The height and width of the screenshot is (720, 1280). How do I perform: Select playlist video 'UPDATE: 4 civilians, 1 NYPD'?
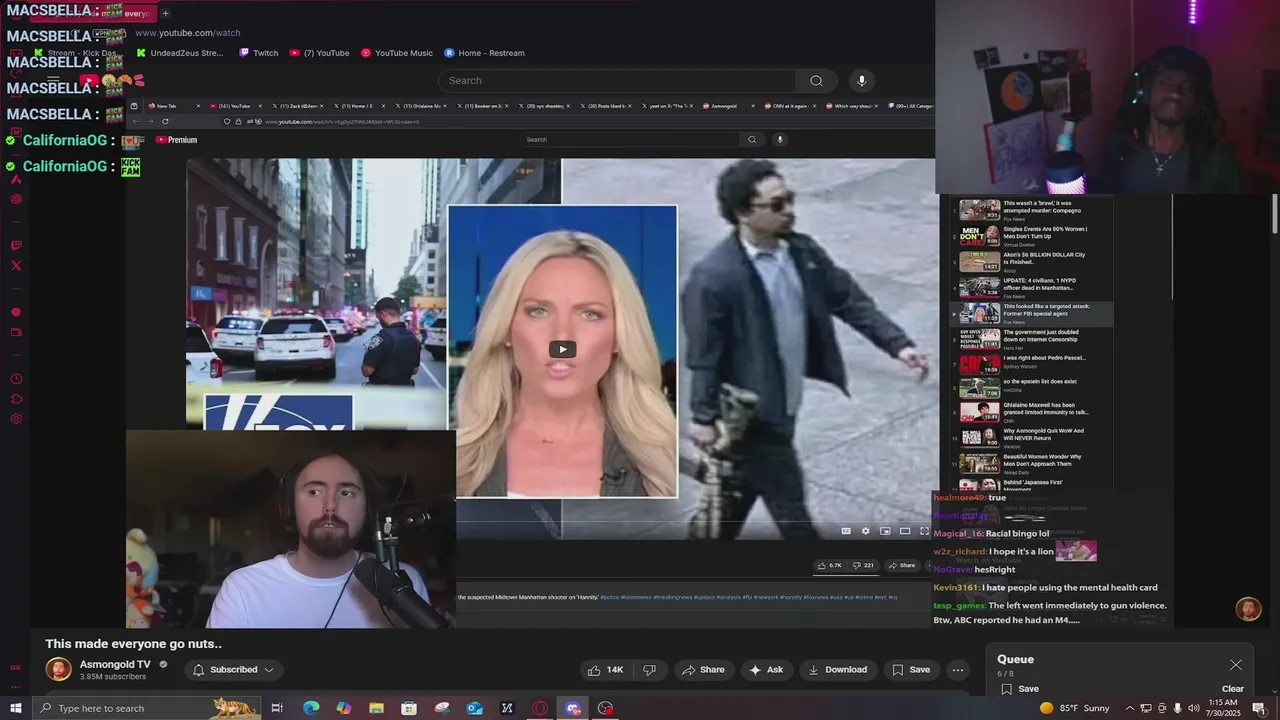[x=1030, y=287]
